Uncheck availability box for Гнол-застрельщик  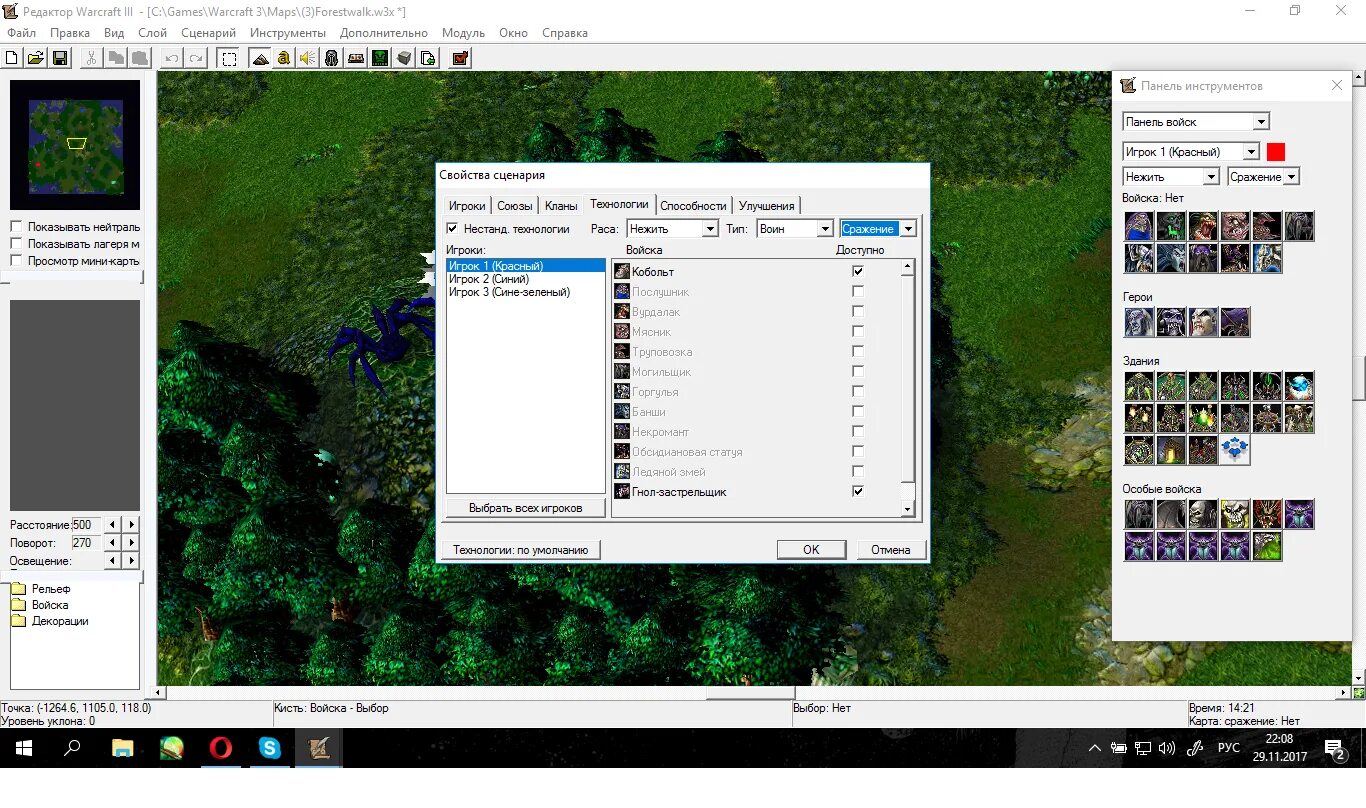point(857,491)
